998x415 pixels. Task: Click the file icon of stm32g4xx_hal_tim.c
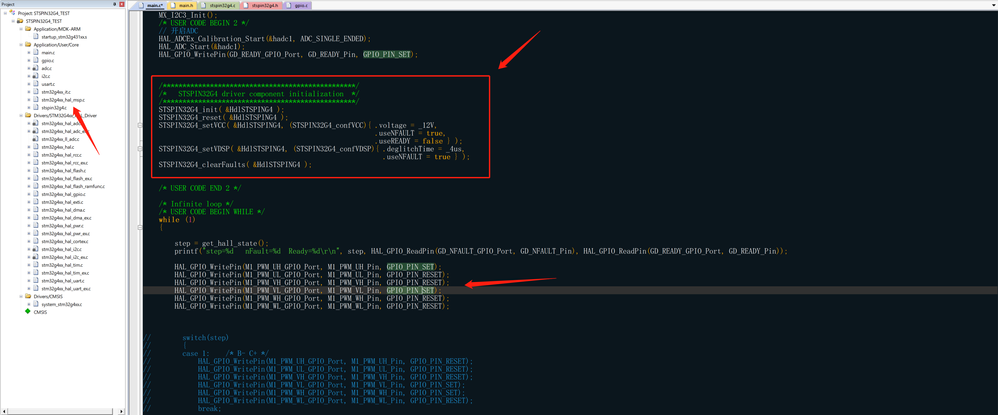pyautogui.click(x=36, y=265)
